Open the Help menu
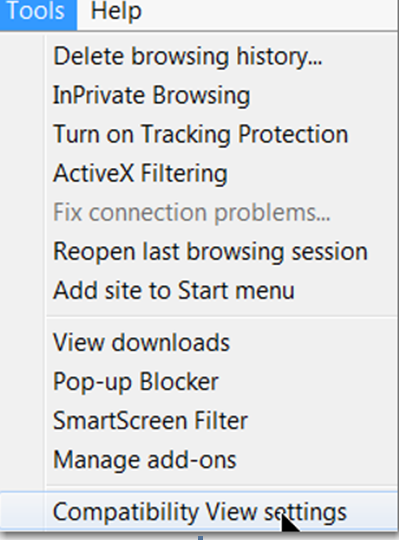This screenshot has height=540, width=399. point(116,12)
